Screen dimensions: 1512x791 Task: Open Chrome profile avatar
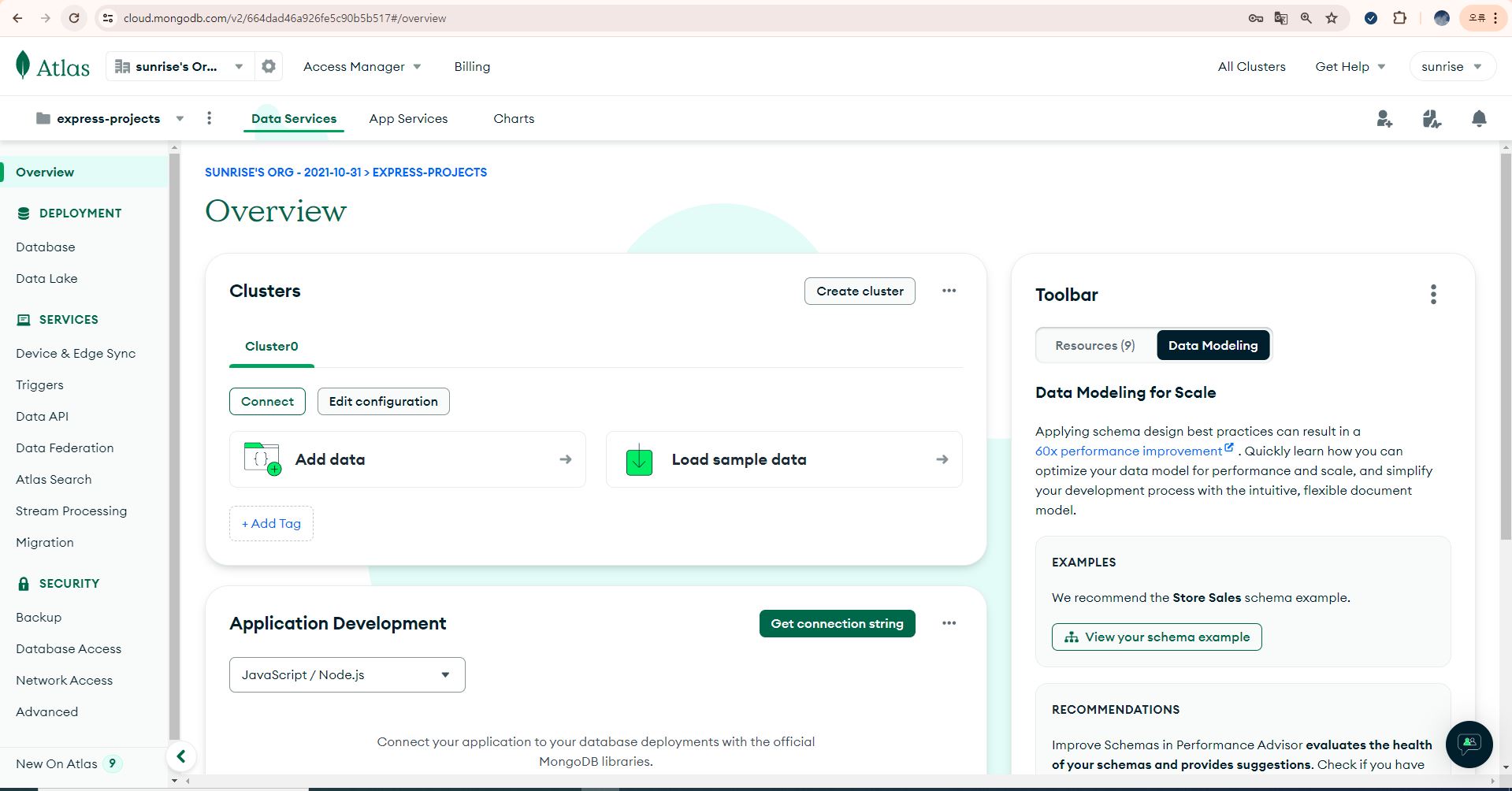(1442, 18)
